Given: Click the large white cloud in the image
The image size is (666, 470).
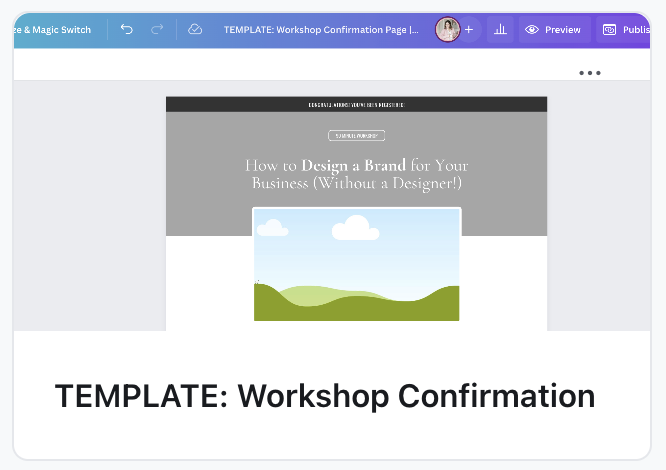Looking at the screenshot, I should click(x=355, y=229).
